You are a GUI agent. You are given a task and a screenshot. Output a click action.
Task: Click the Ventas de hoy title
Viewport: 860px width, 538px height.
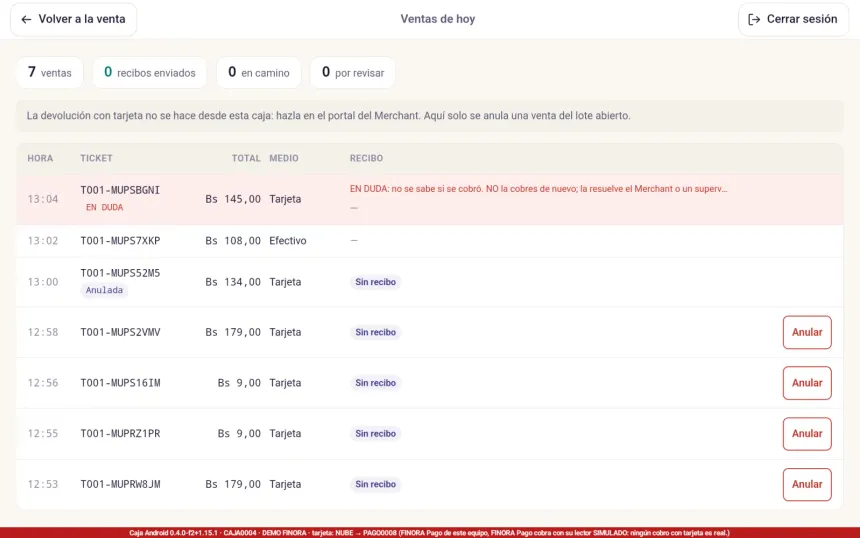(x=438, y=19)
